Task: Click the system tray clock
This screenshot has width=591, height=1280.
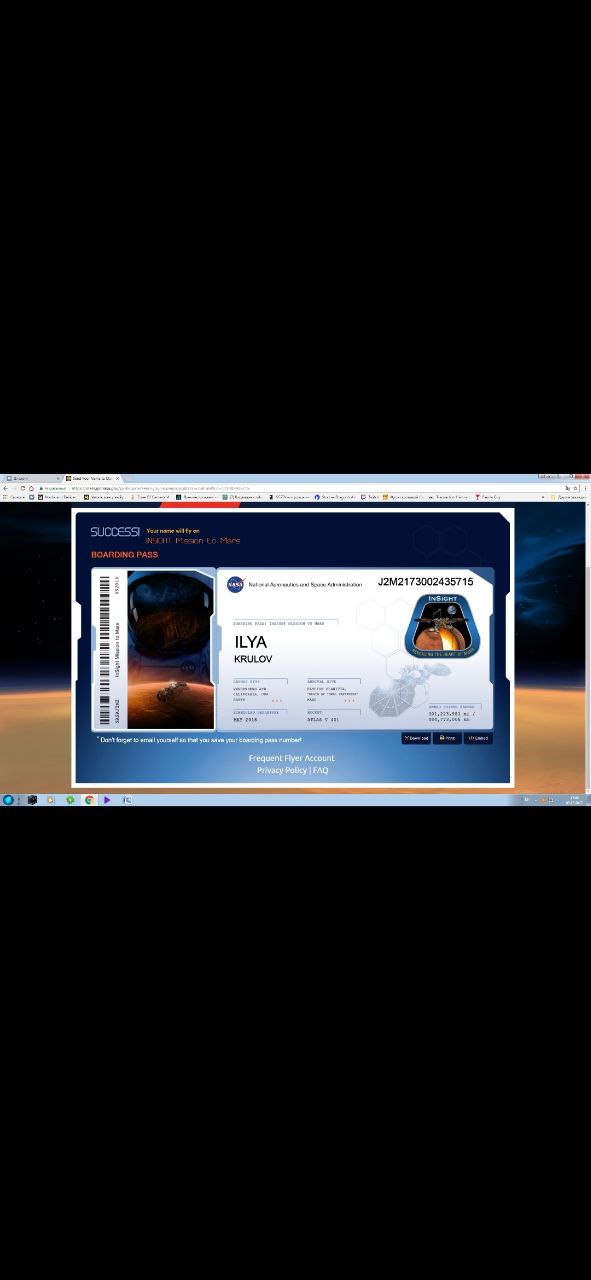Action: tap(575, 800)
